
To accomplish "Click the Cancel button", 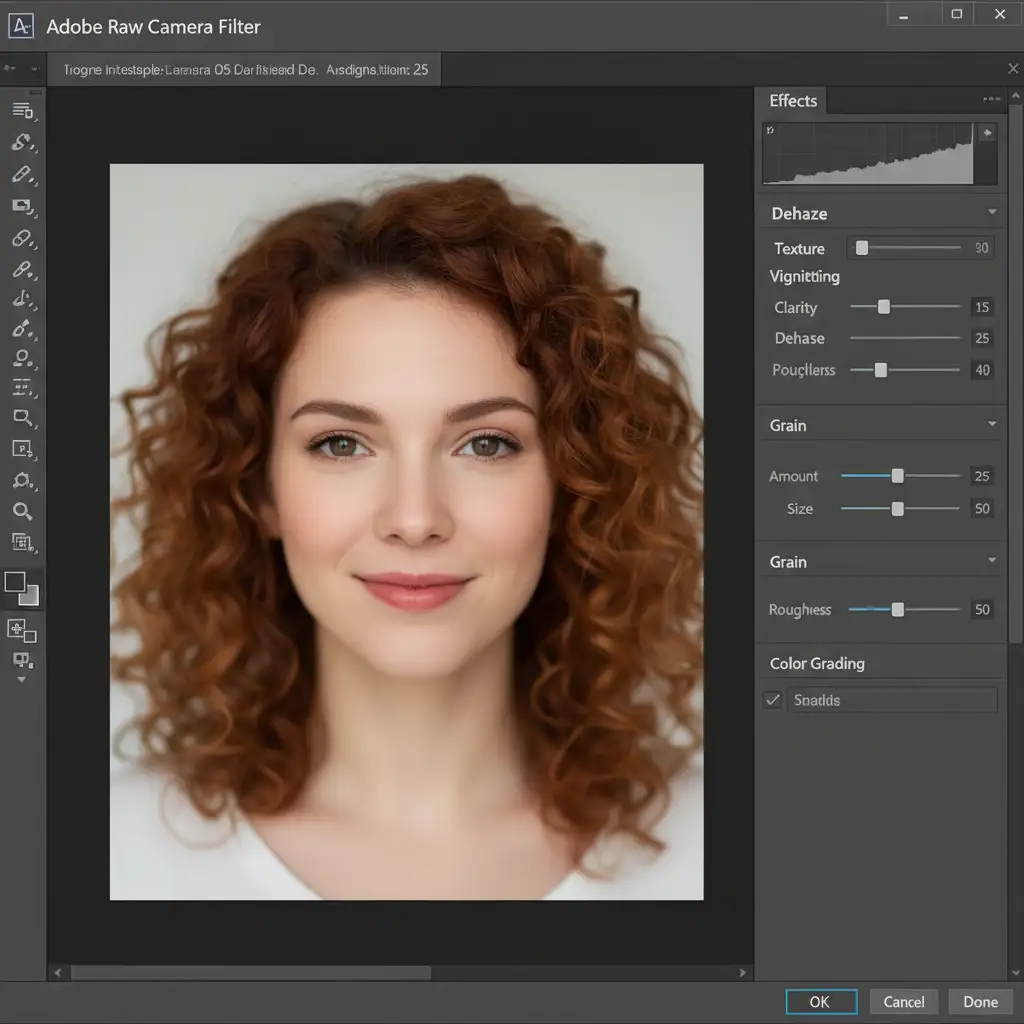I will coord(903,1002).
